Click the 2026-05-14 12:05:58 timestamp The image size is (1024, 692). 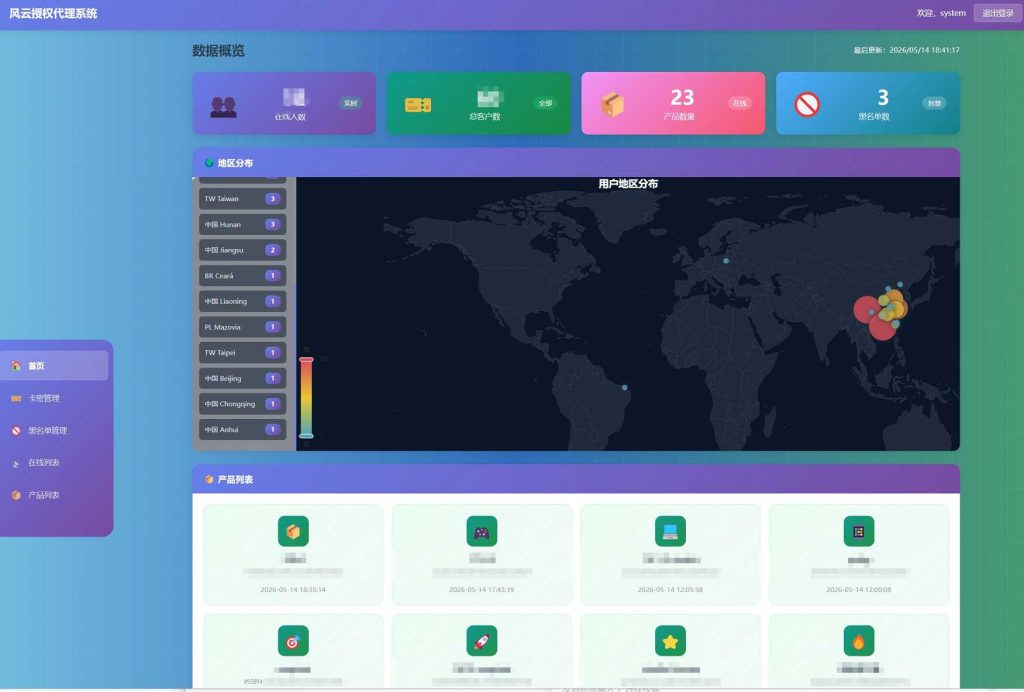[670, 590]
